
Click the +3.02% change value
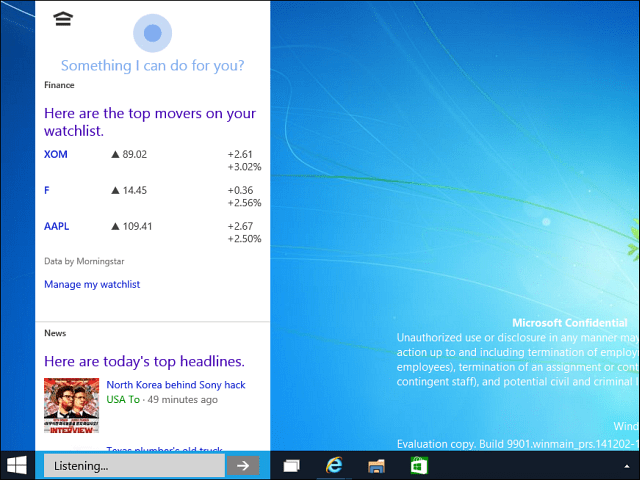(x=244, y=167)
